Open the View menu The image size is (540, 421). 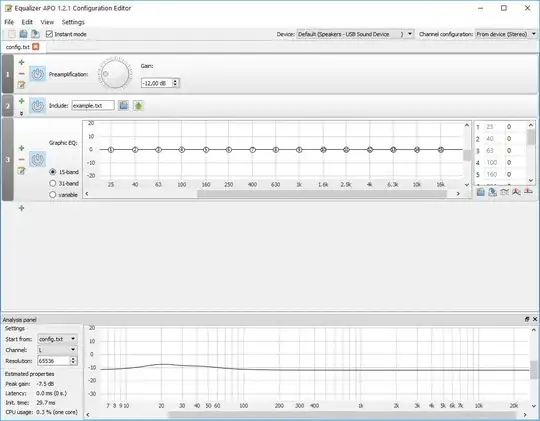(47, 22)
